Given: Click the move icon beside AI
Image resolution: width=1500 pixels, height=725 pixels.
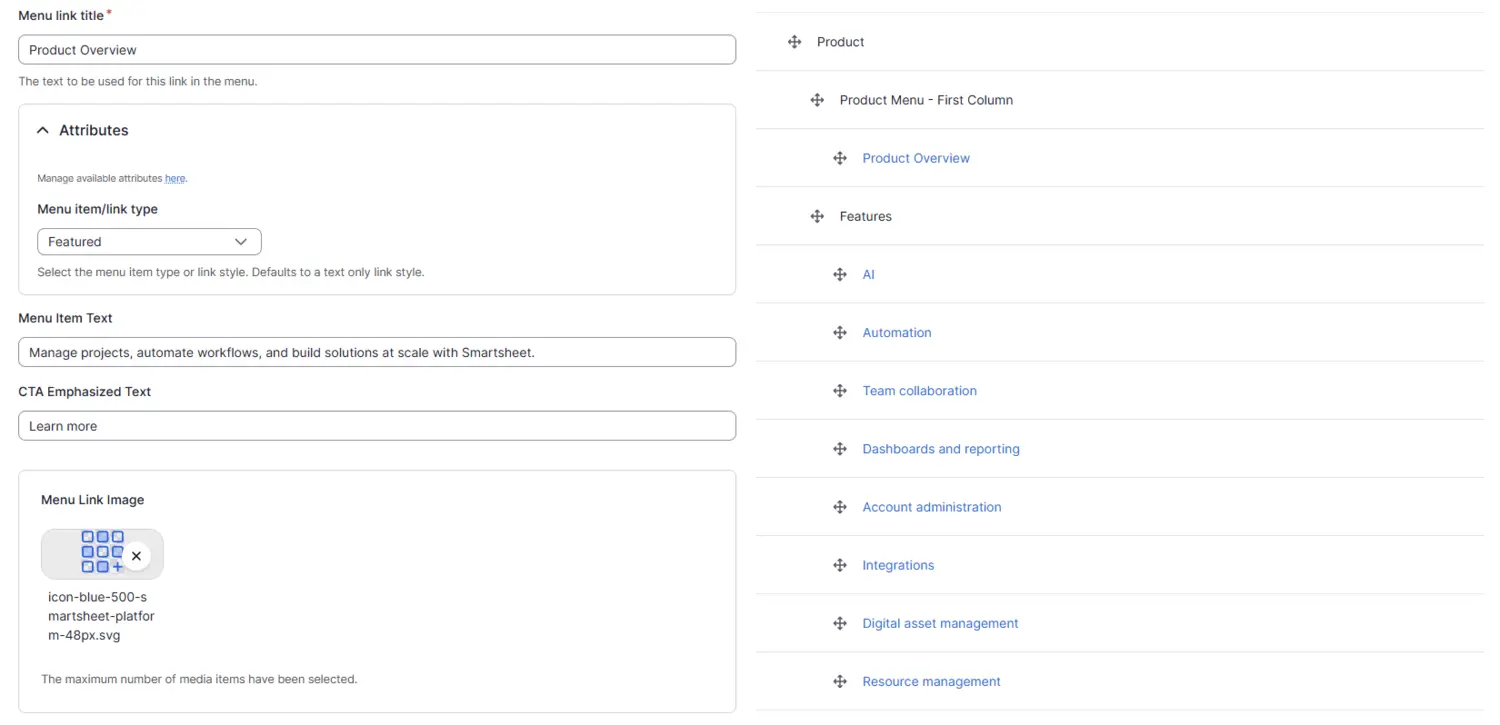Looking at the screenshot, I should click(x=839, y=274).
